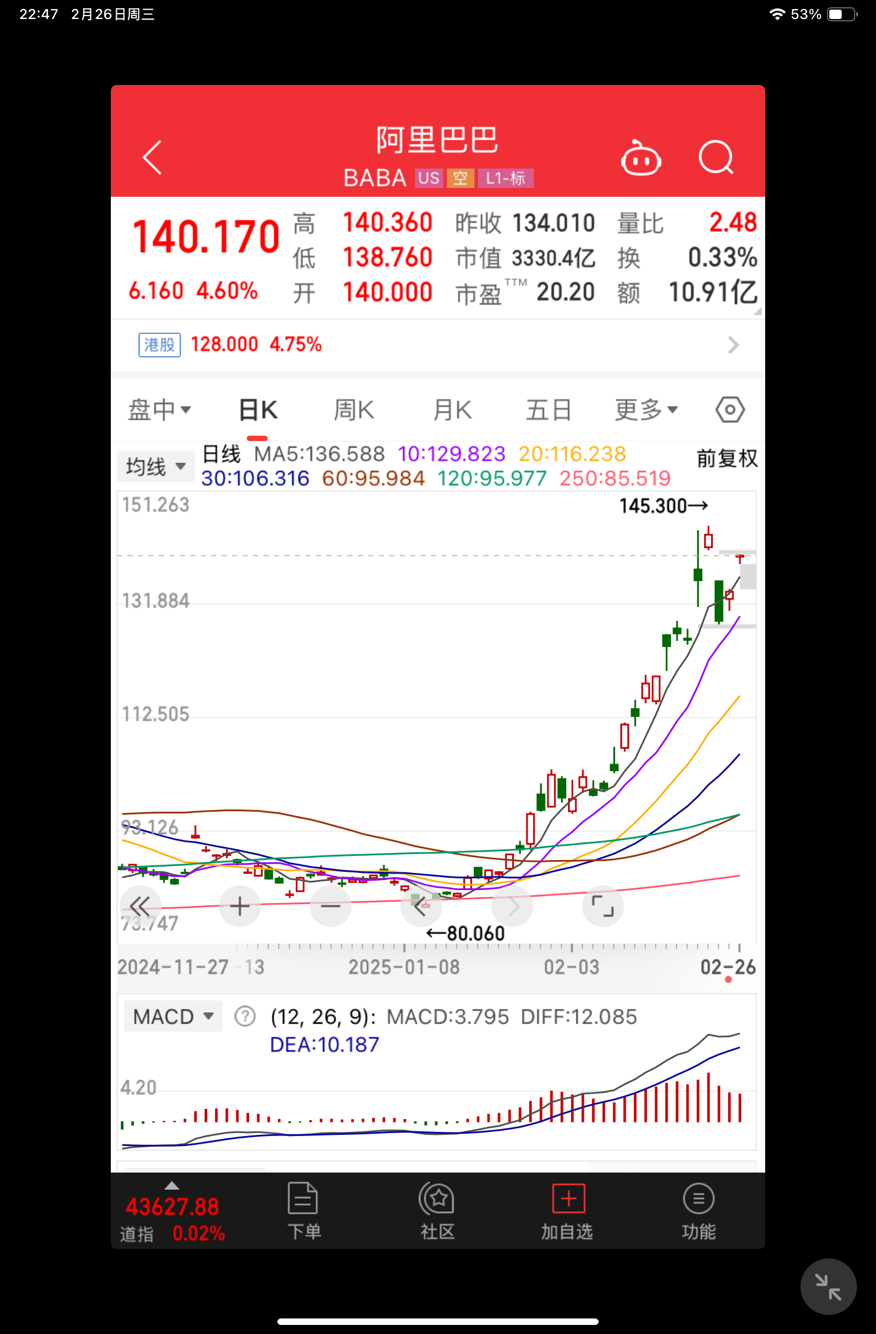Tap the 市盈 20.20 value

pos(565,293)
